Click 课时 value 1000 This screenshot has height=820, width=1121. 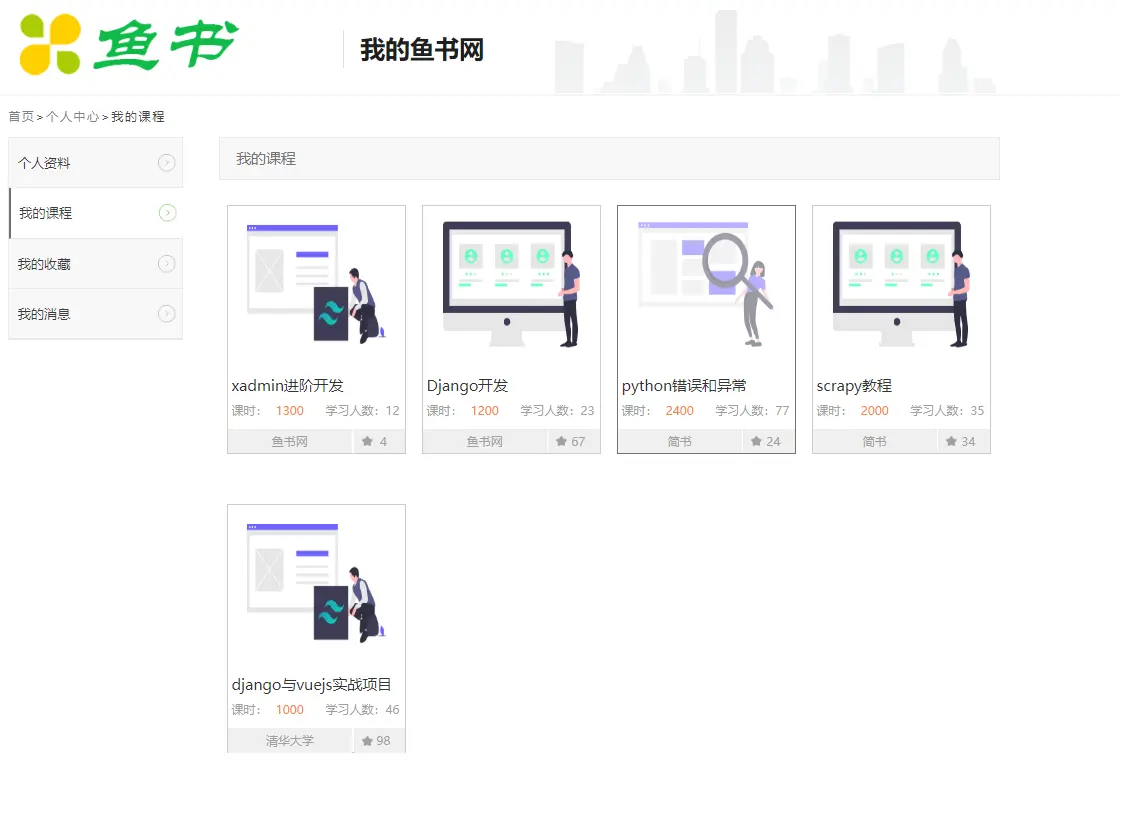[x=290, y=709]
